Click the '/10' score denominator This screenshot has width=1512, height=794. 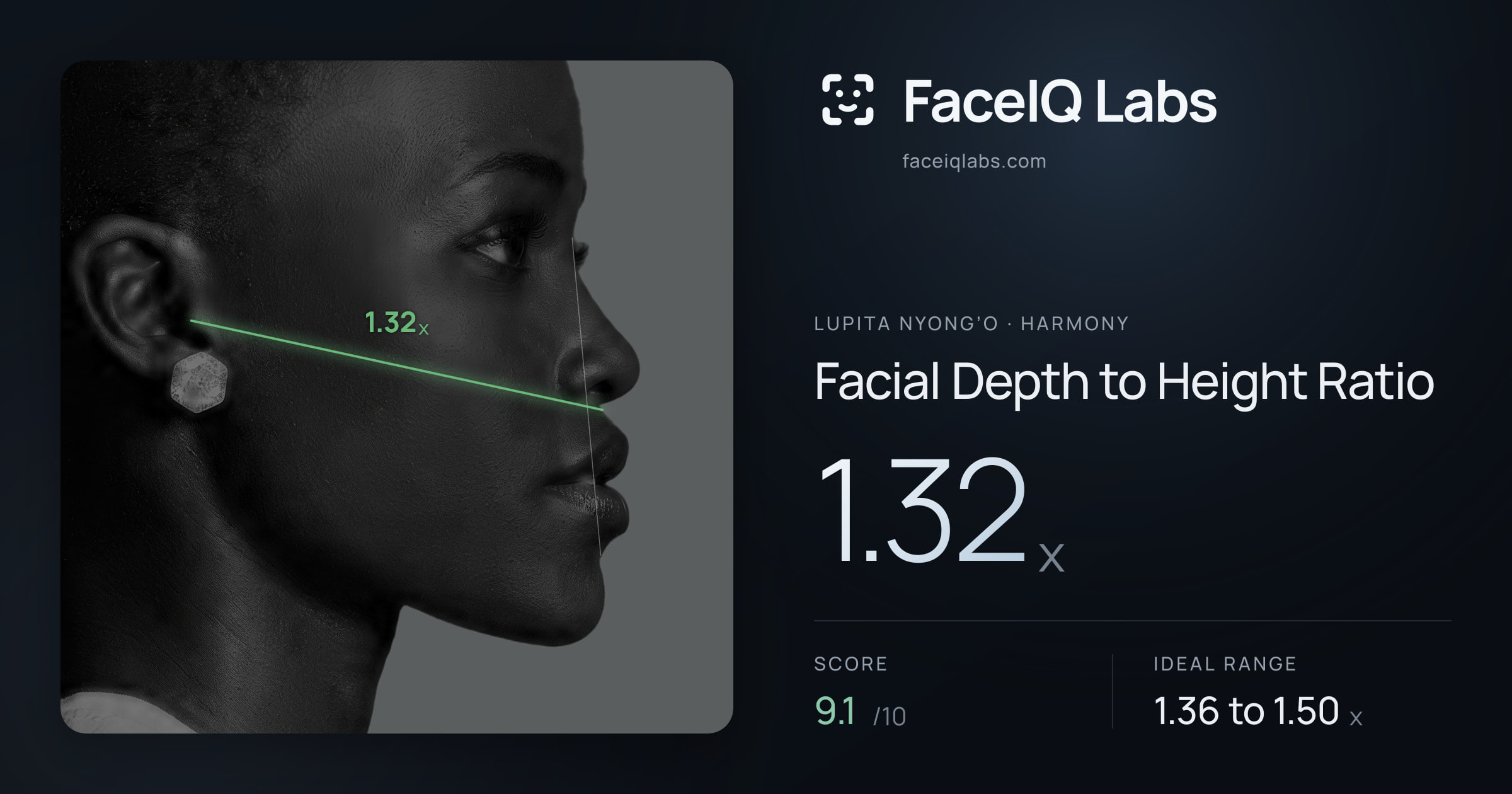tap(889, 716)
